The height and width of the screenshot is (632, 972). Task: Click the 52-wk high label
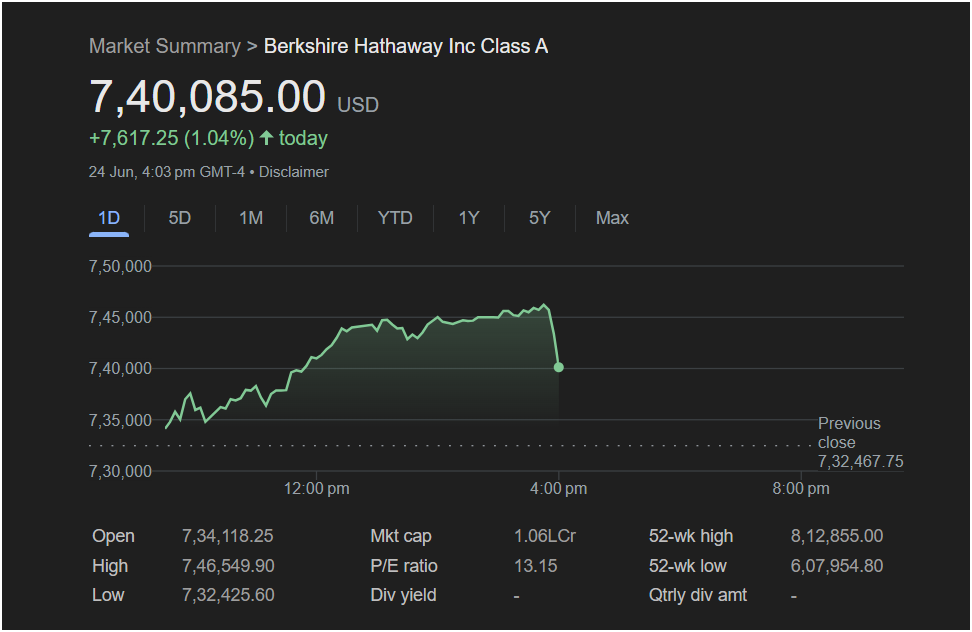(691, 536)
